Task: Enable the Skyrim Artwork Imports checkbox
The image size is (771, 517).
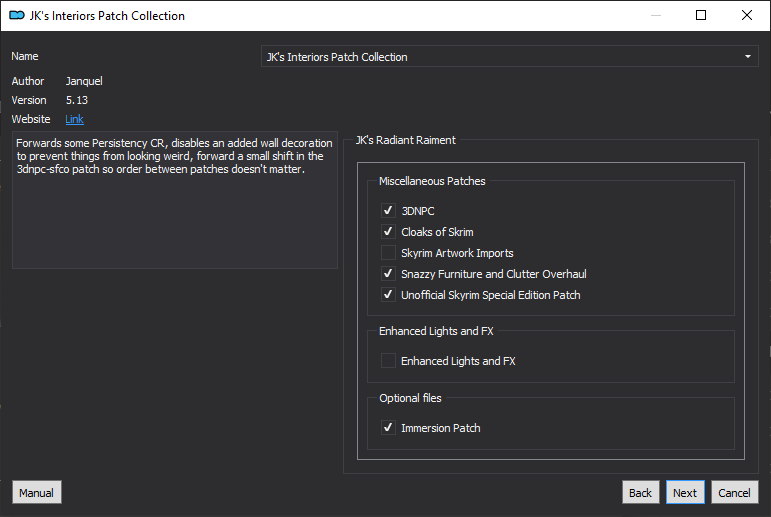Action: click(x=388, y=252)
